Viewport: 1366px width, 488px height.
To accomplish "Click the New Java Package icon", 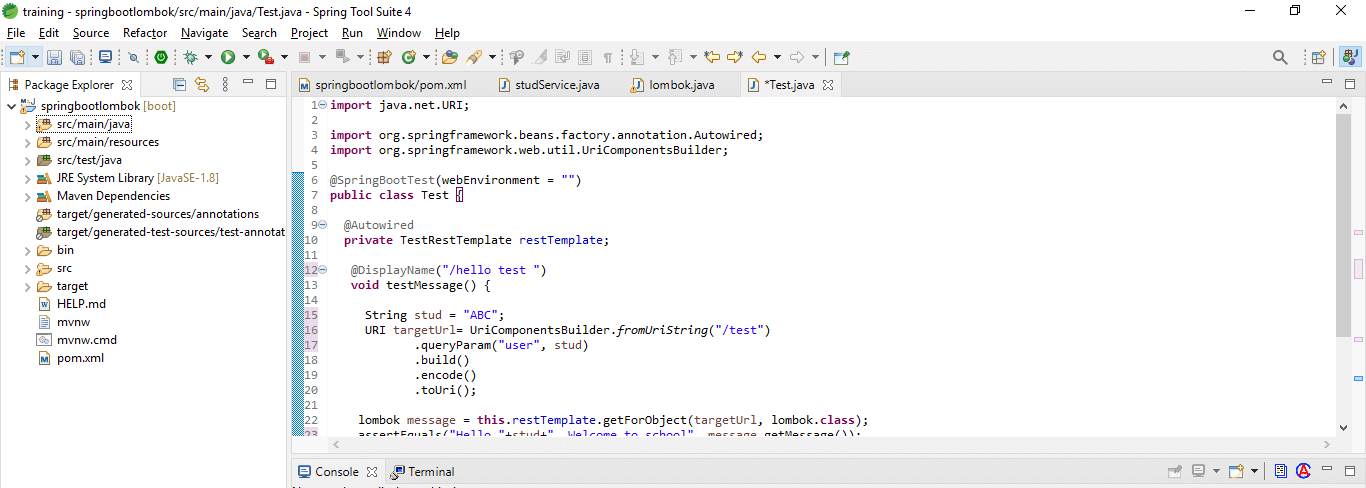I will click(x=384, y=58).
